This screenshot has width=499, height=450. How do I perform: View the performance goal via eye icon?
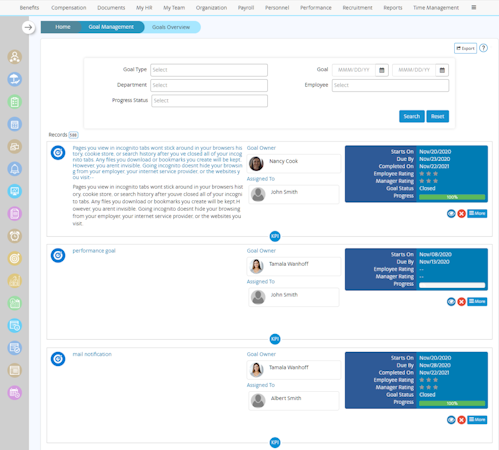point(451,302)
